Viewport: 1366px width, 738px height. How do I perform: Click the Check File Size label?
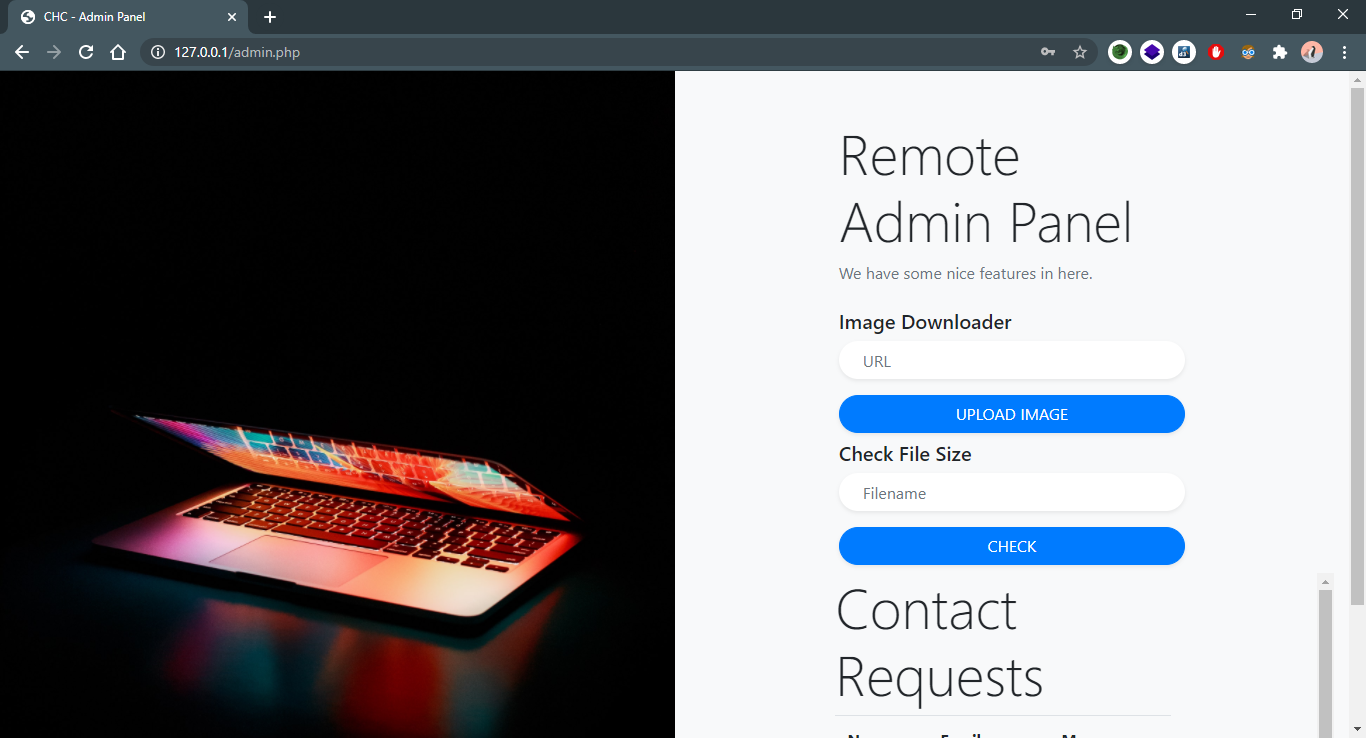click(x=905, y=454)
